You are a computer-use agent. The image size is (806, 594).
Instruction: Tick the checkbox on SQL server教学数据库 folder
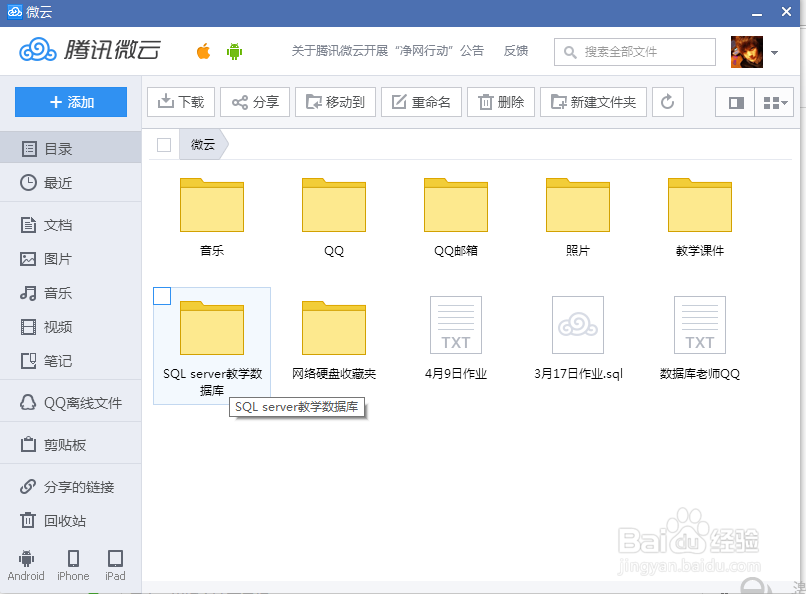162,296
